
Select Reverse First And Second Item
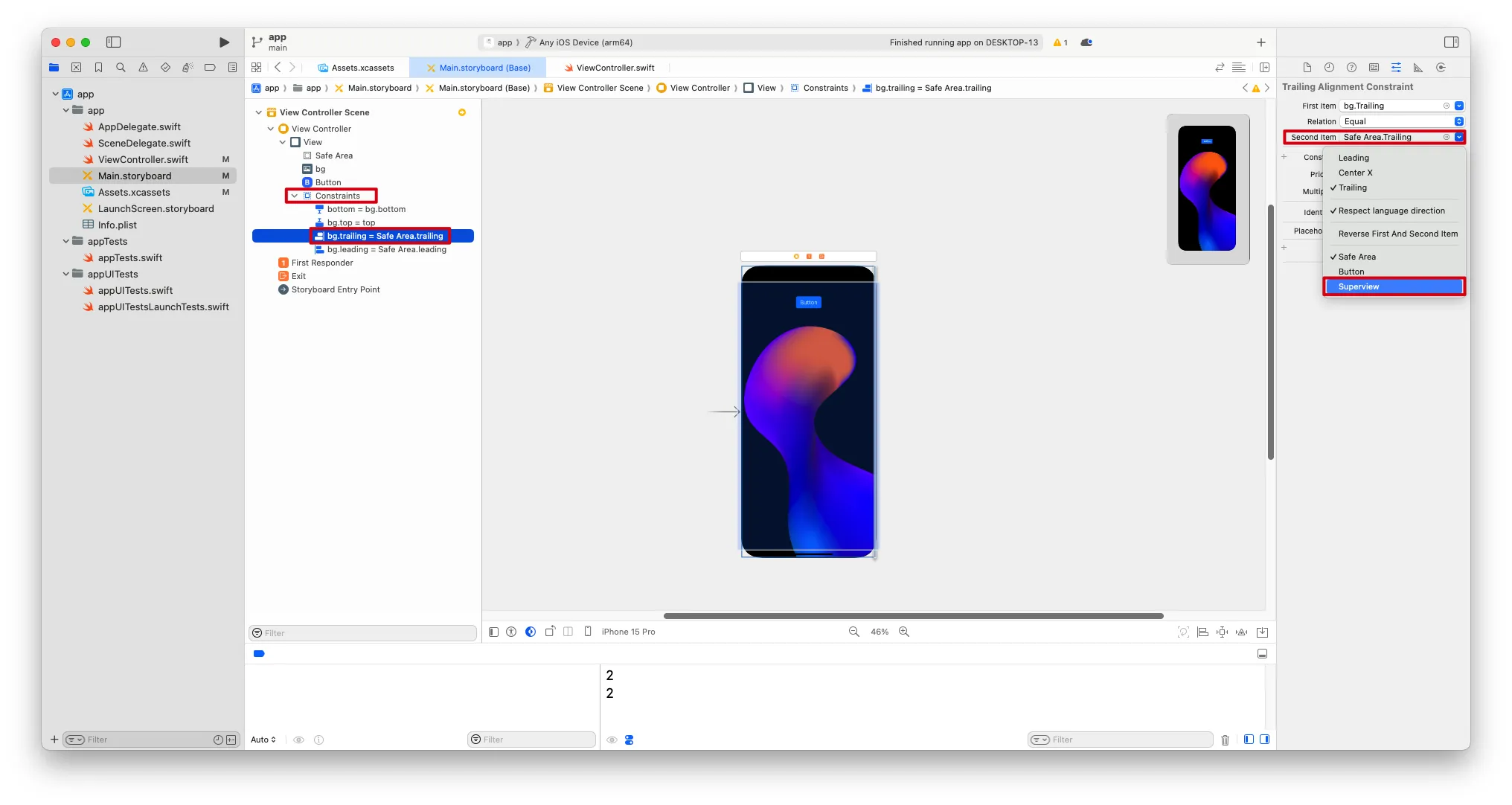coord(1397,234)
